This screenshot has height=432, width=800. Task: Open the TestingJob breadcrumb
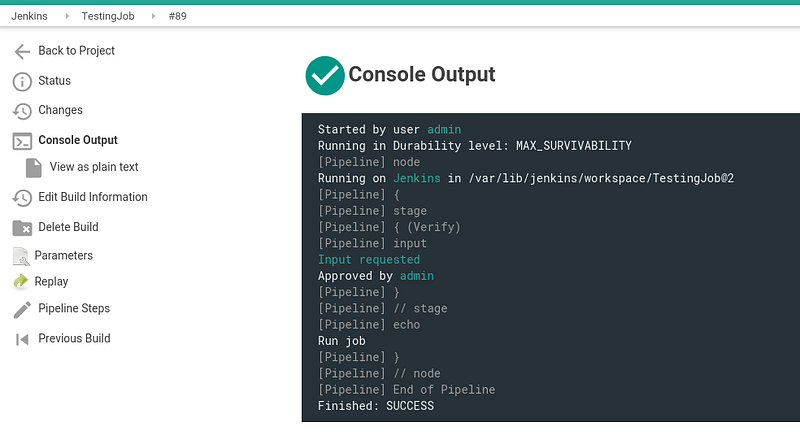(x=108, y=16)
